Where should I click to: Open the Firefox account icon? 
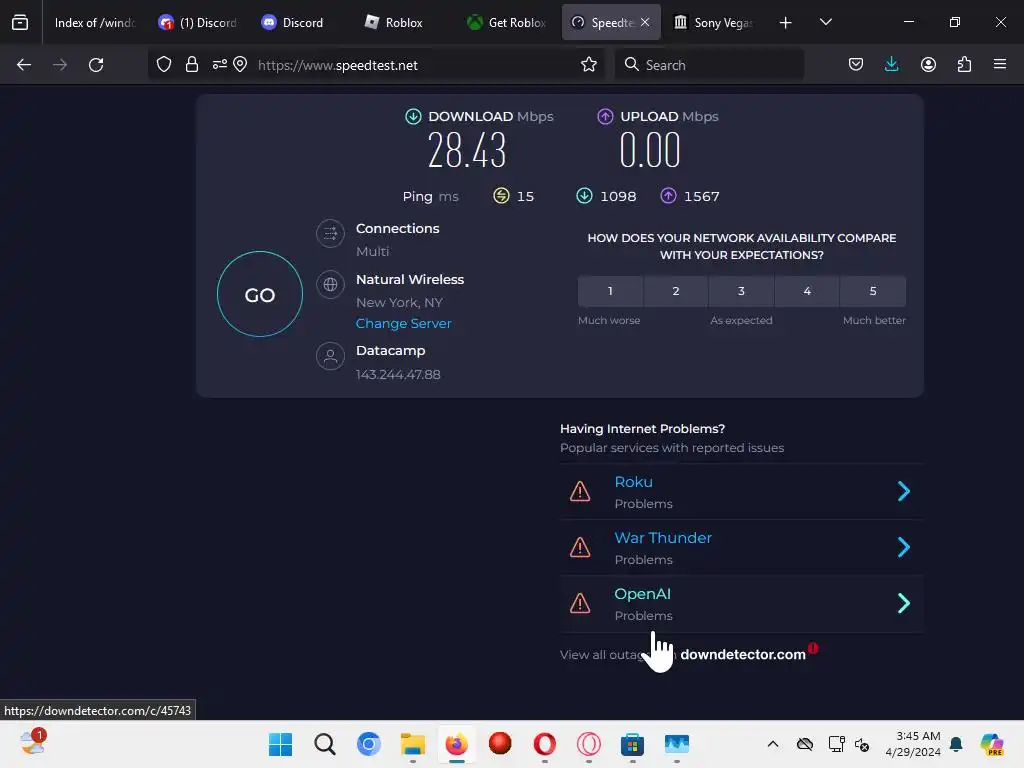click(928, 65)
